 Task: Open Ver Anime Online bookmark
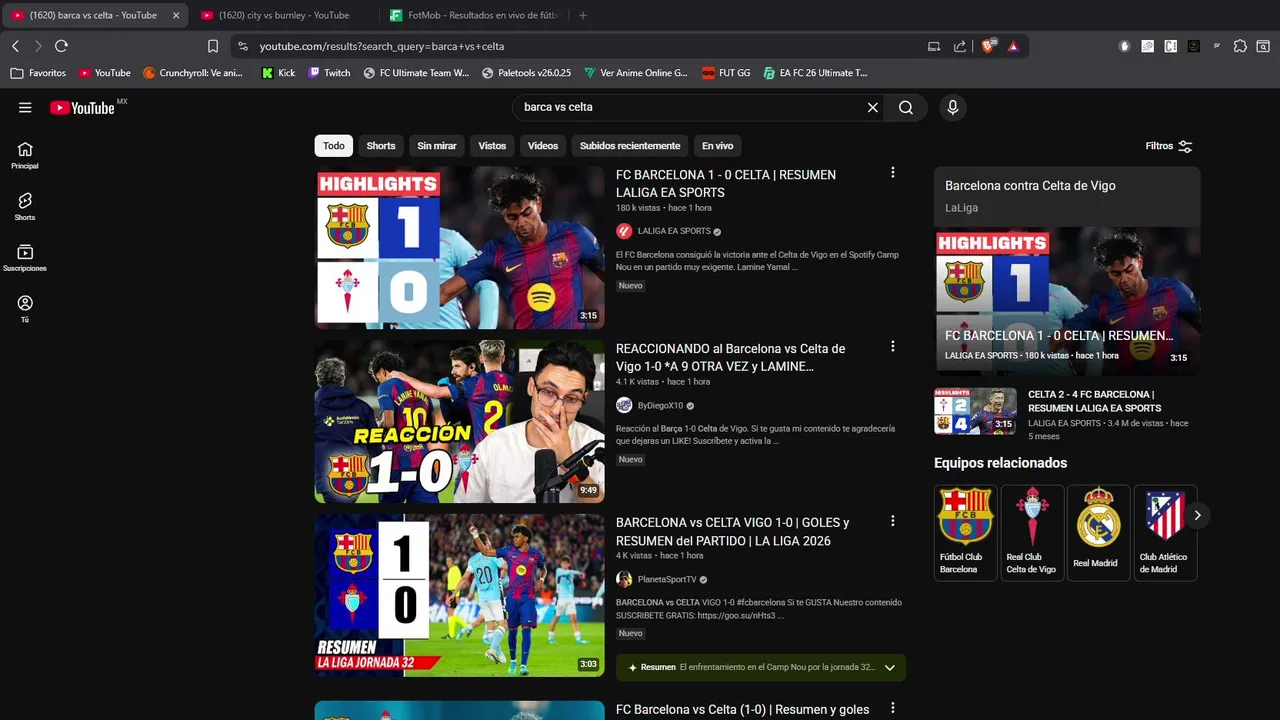(636, 73)
